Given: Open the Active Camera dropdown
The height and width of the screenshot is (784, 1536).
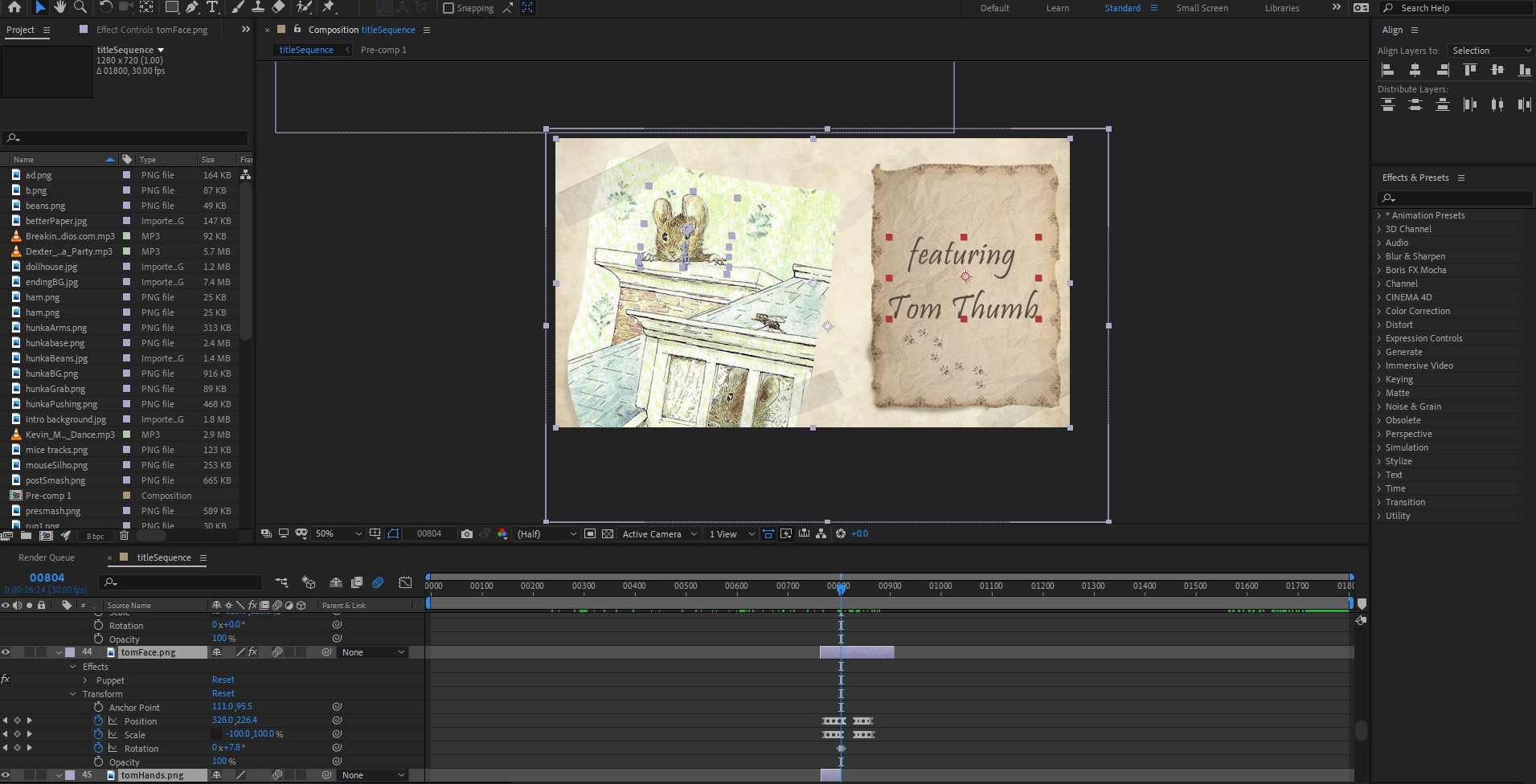Looking at the screenshot, I should [x=659, y=533].
